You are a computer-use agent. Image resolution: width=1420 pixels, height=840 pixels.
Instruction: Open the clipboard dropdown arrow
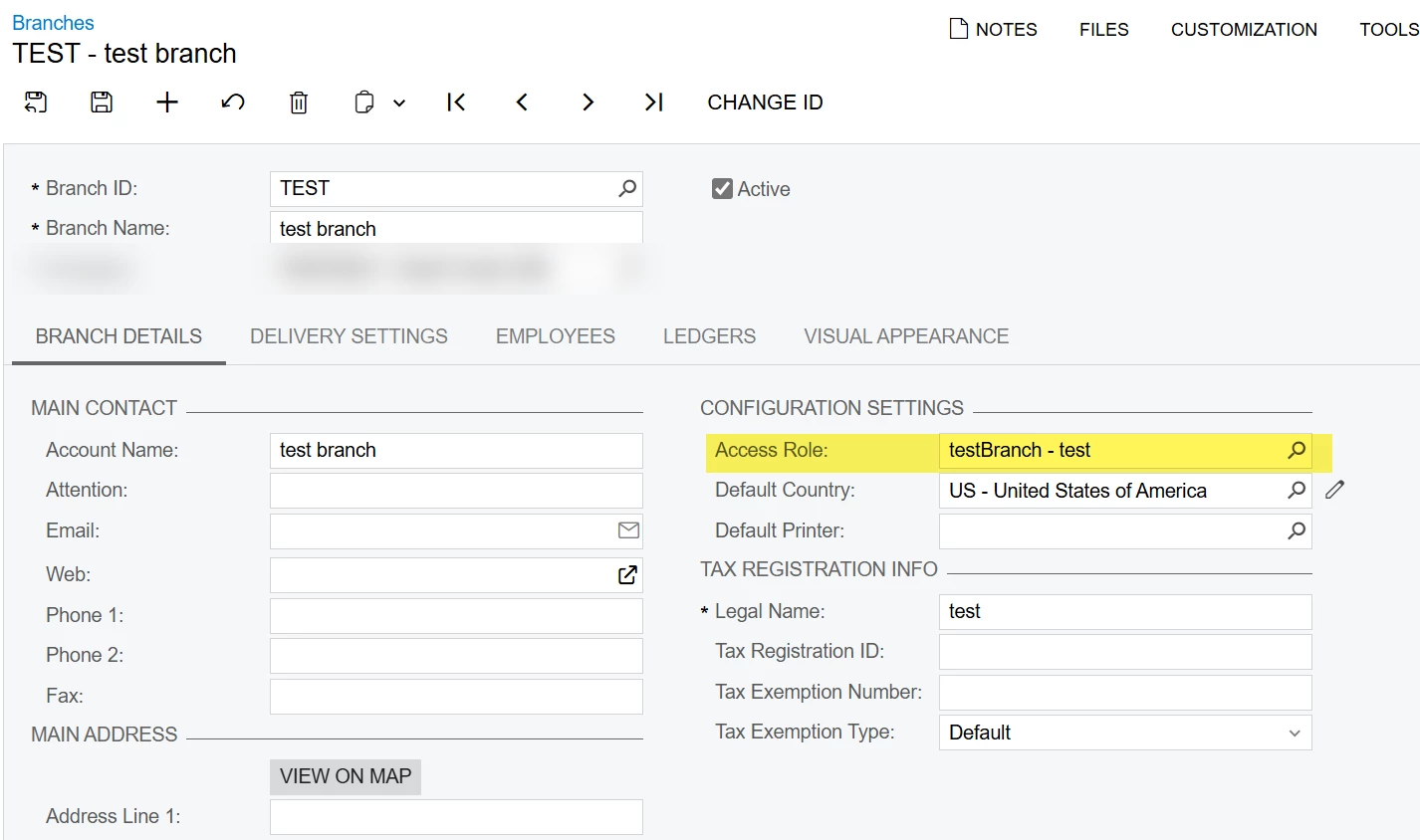coord(399,103)
